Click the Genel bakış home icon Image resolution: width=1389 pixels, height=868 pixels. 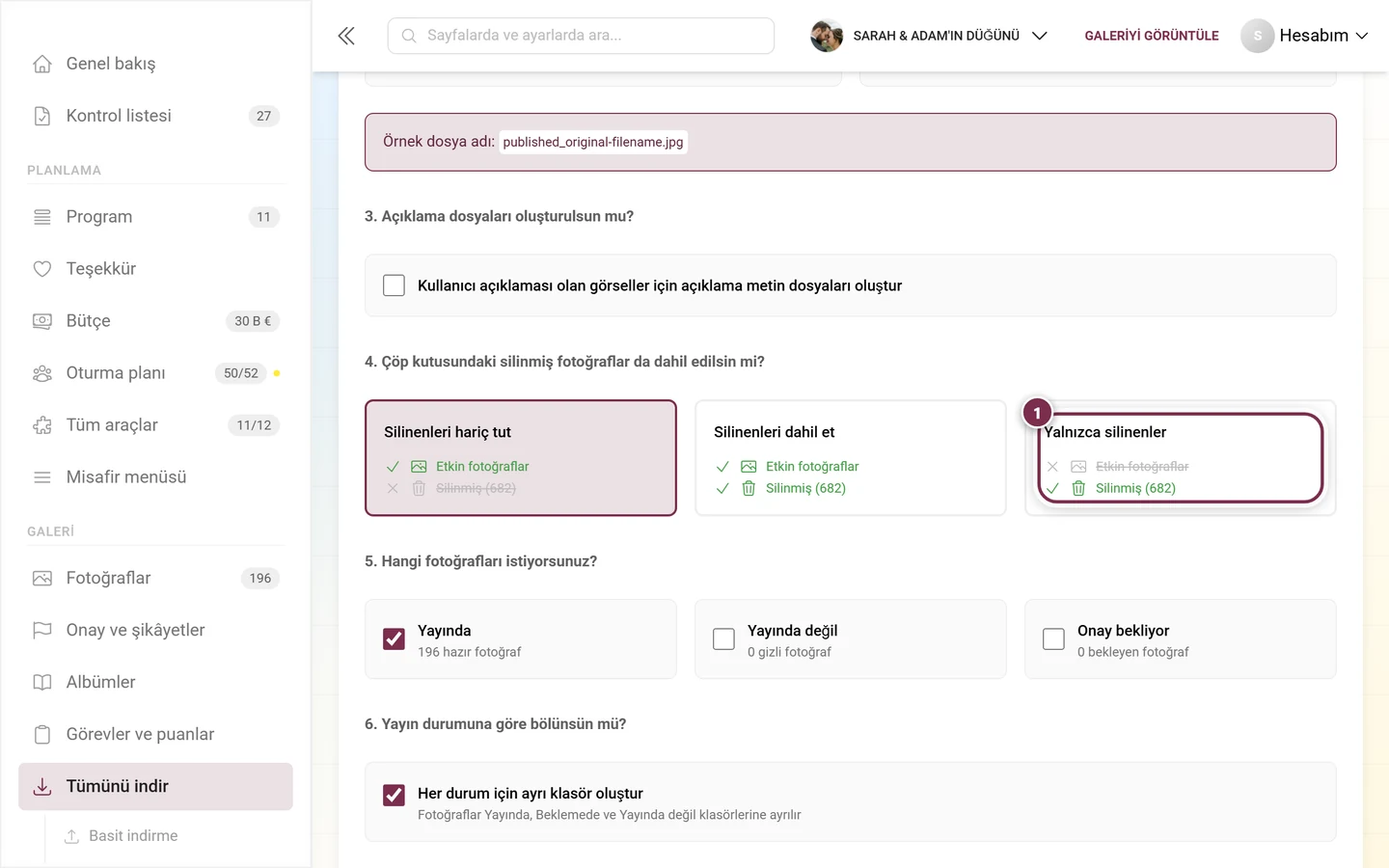point(42,64)
